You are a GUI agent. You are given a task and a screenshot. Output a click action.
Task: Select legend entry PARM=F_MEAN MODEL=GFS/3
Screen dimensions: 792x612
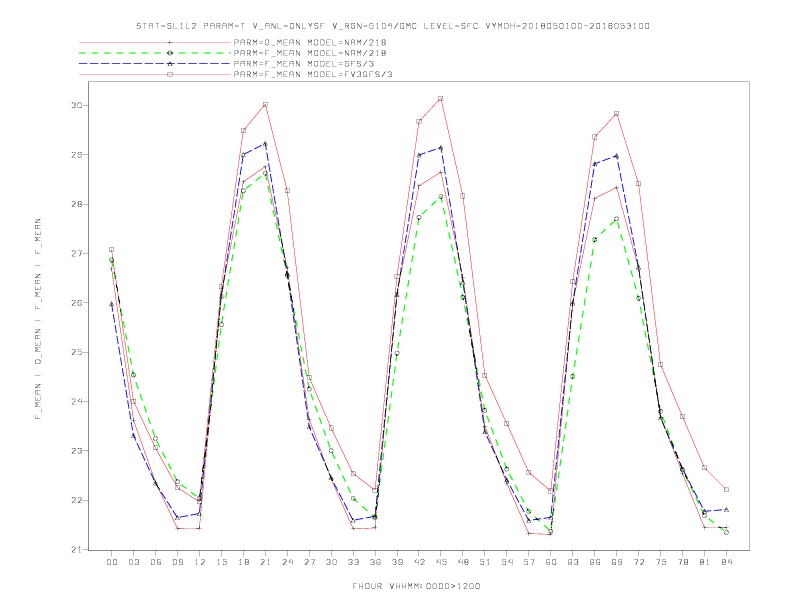pos(304,64)
